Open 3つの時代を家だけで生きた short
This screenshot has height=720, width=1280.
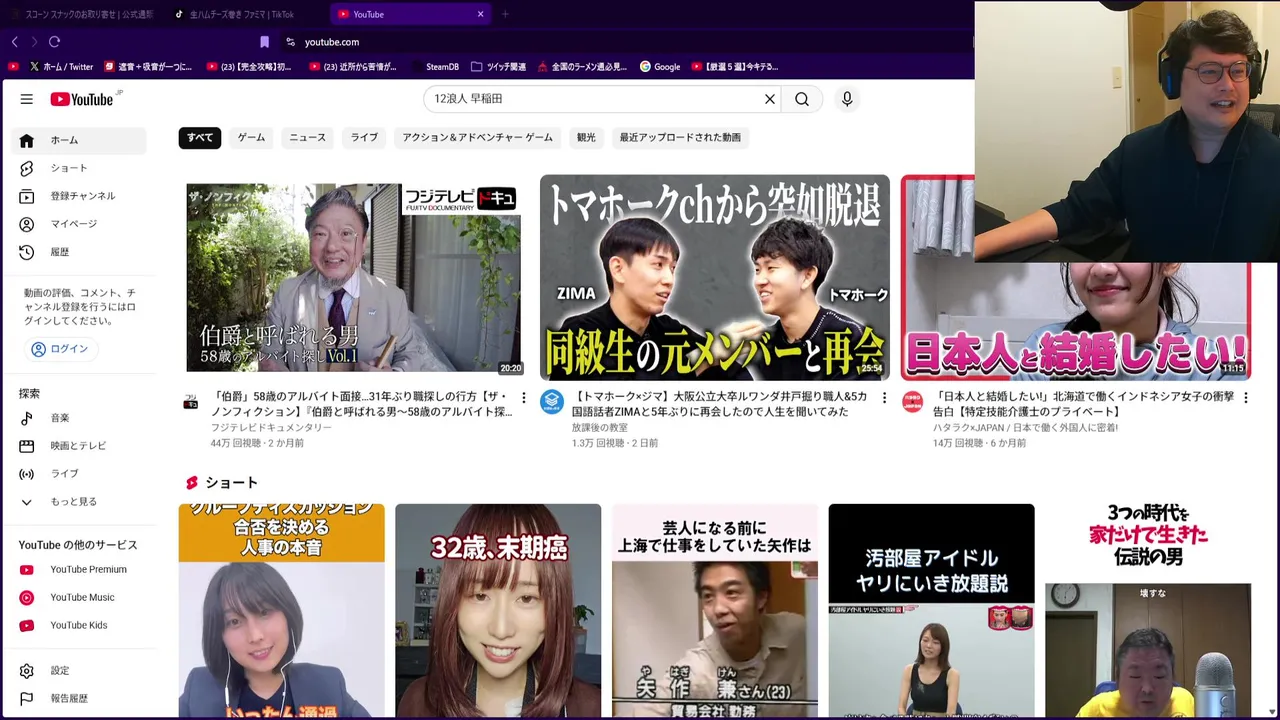(x=1148, y=610)
